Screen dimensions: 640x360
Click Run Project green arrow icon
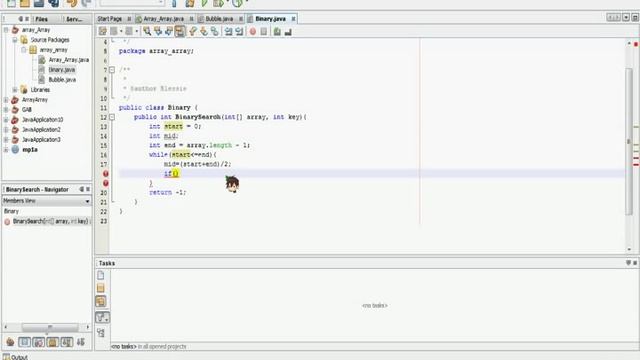click(204, 4)
